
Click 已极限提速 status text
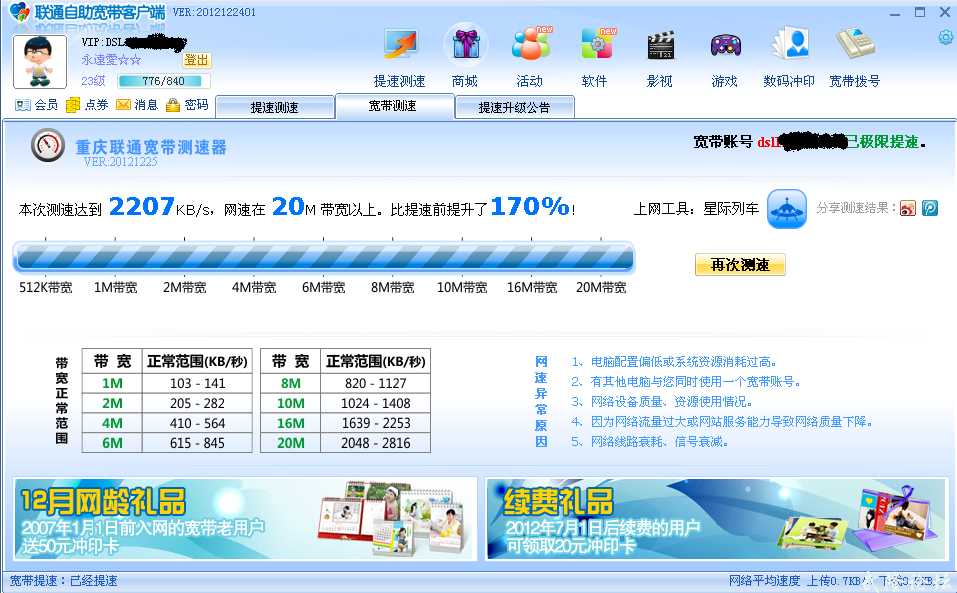[884, 142]
